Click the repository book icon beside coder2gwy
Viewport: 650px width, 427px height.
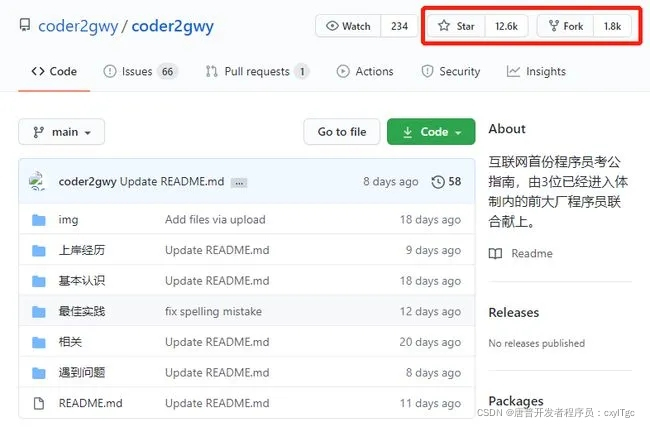coord(25,25)
